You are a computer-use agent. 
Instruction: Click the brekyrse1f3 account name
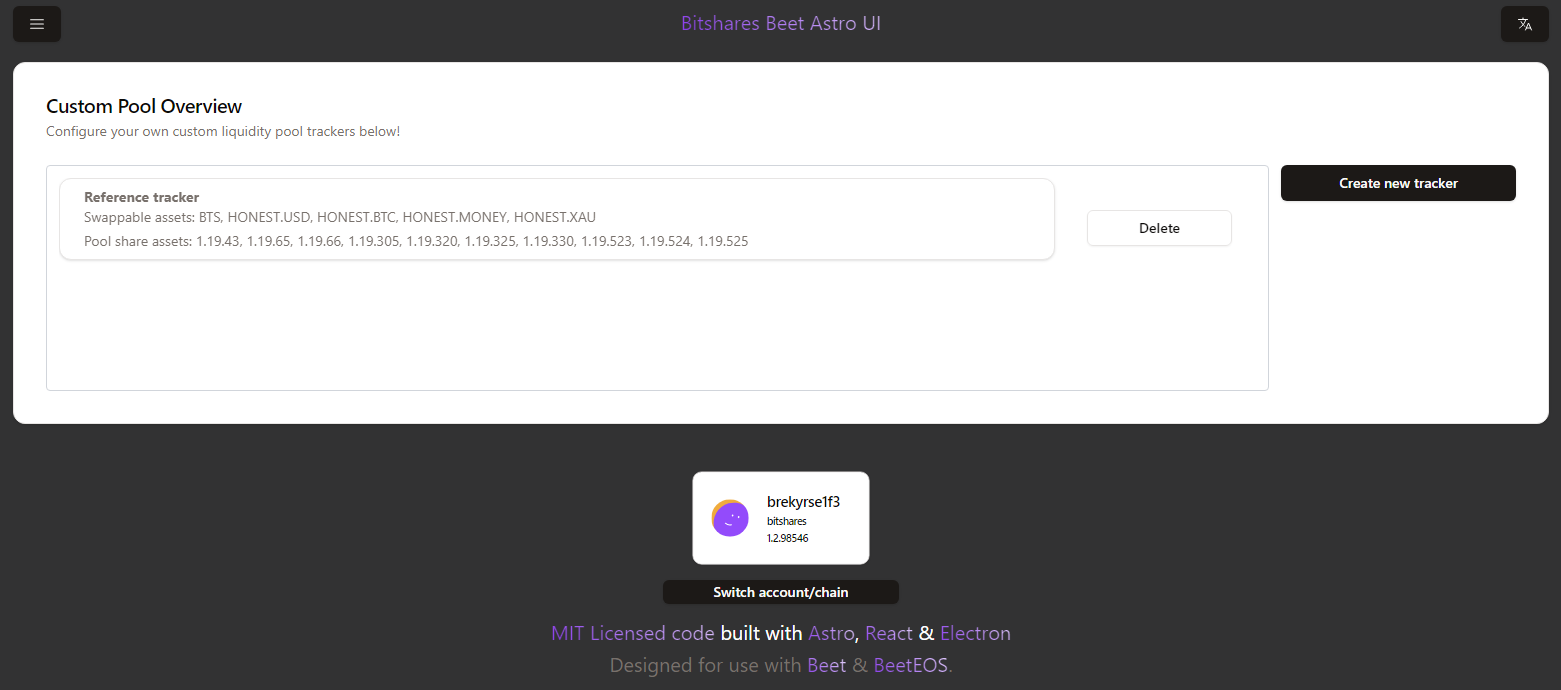coord(803,502)
